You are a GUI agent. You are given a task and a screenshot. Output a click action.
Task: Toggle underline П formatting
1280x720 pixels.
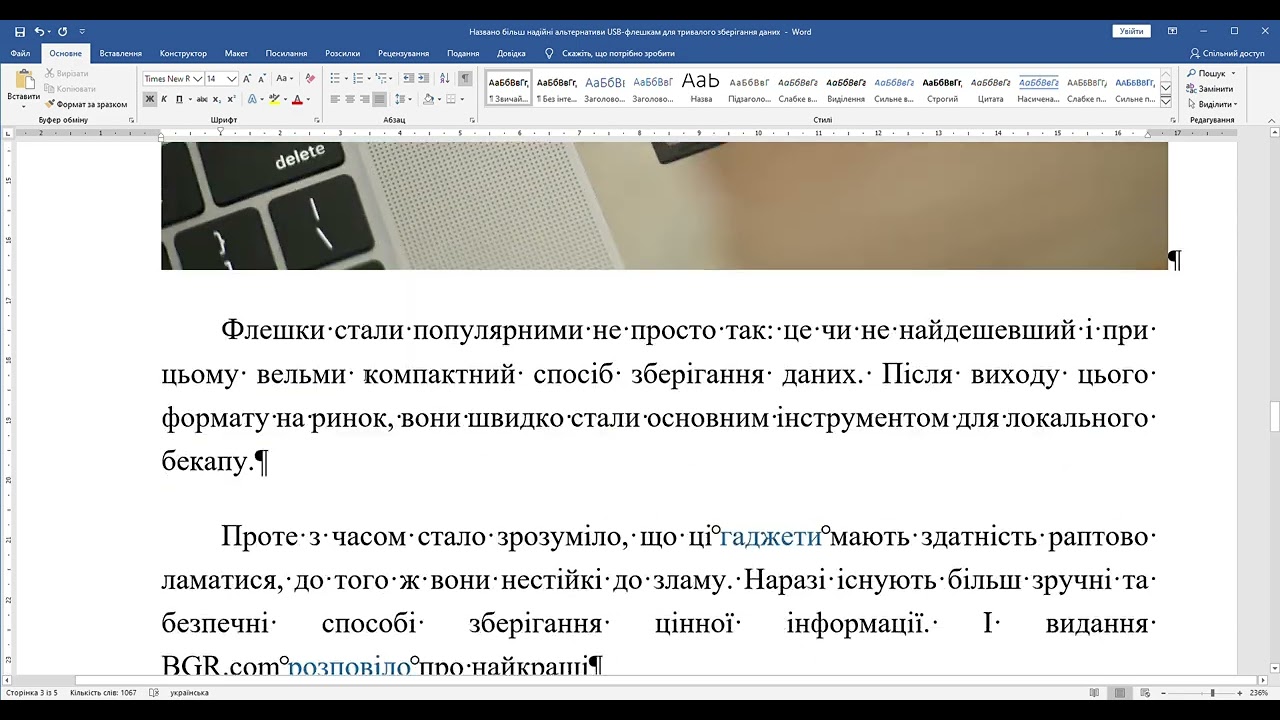(x=179, y=99)
